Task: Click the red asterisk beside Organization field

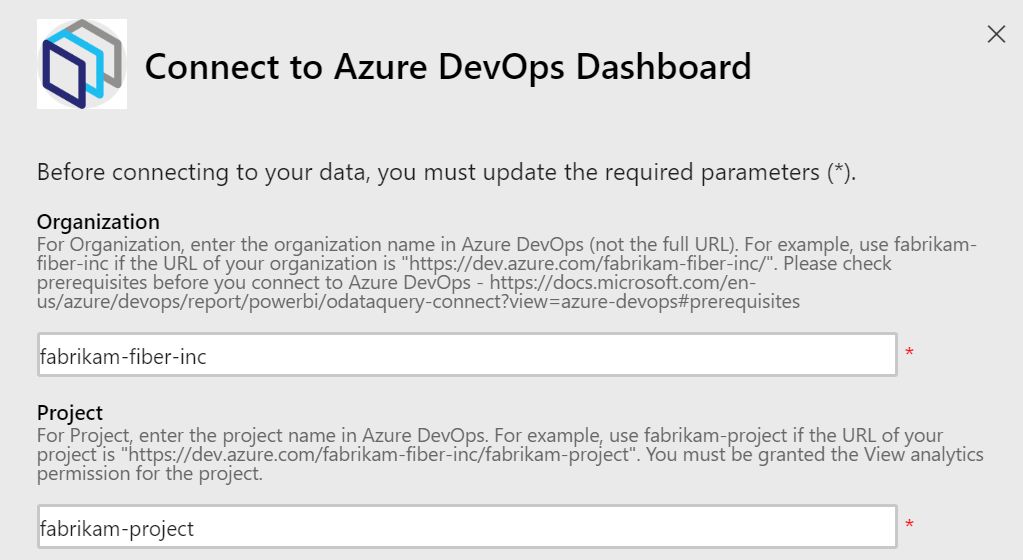Action: [909, 354]
